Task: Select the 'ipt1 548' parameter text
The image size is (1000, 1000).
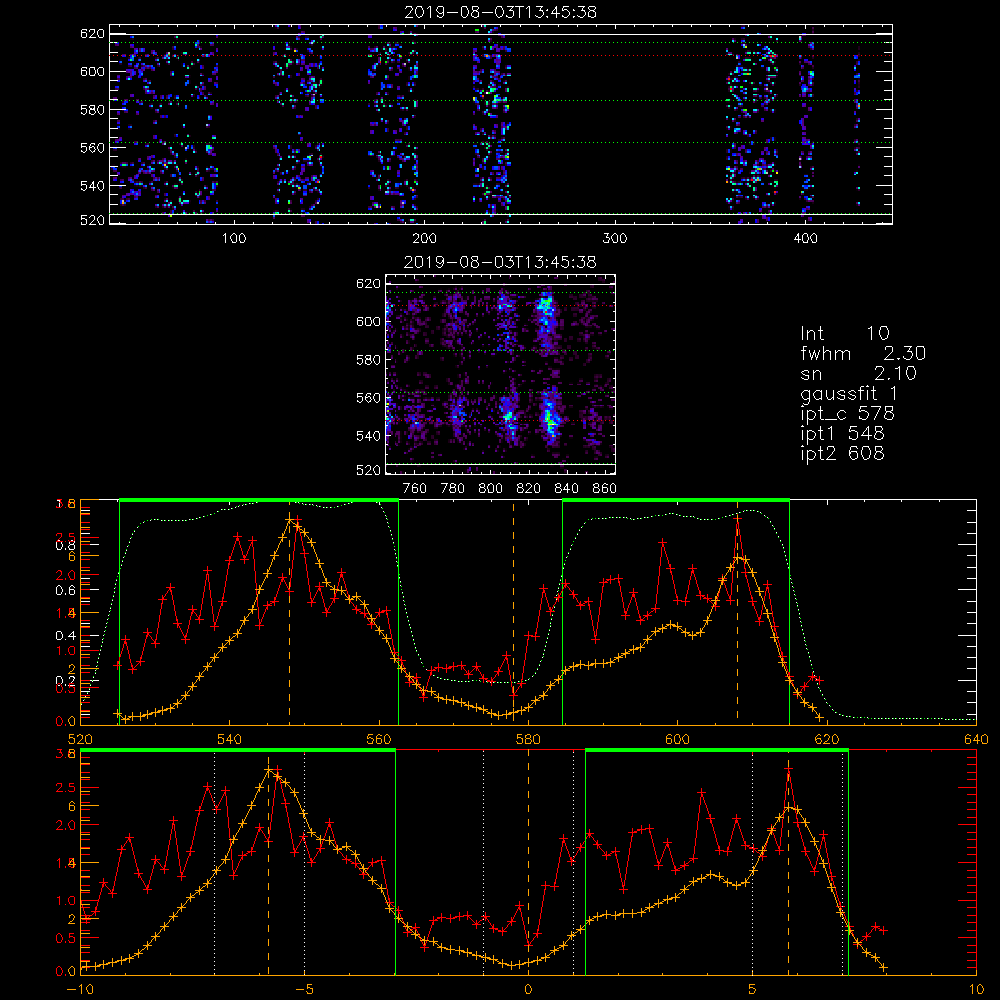Action: 842,434
